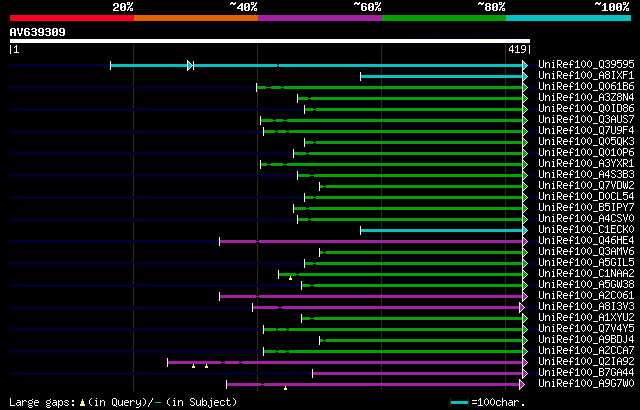Open the UniRef100_Q3AUS7 subject link
The image size is (640, 410).
click(x=586, y=120)
